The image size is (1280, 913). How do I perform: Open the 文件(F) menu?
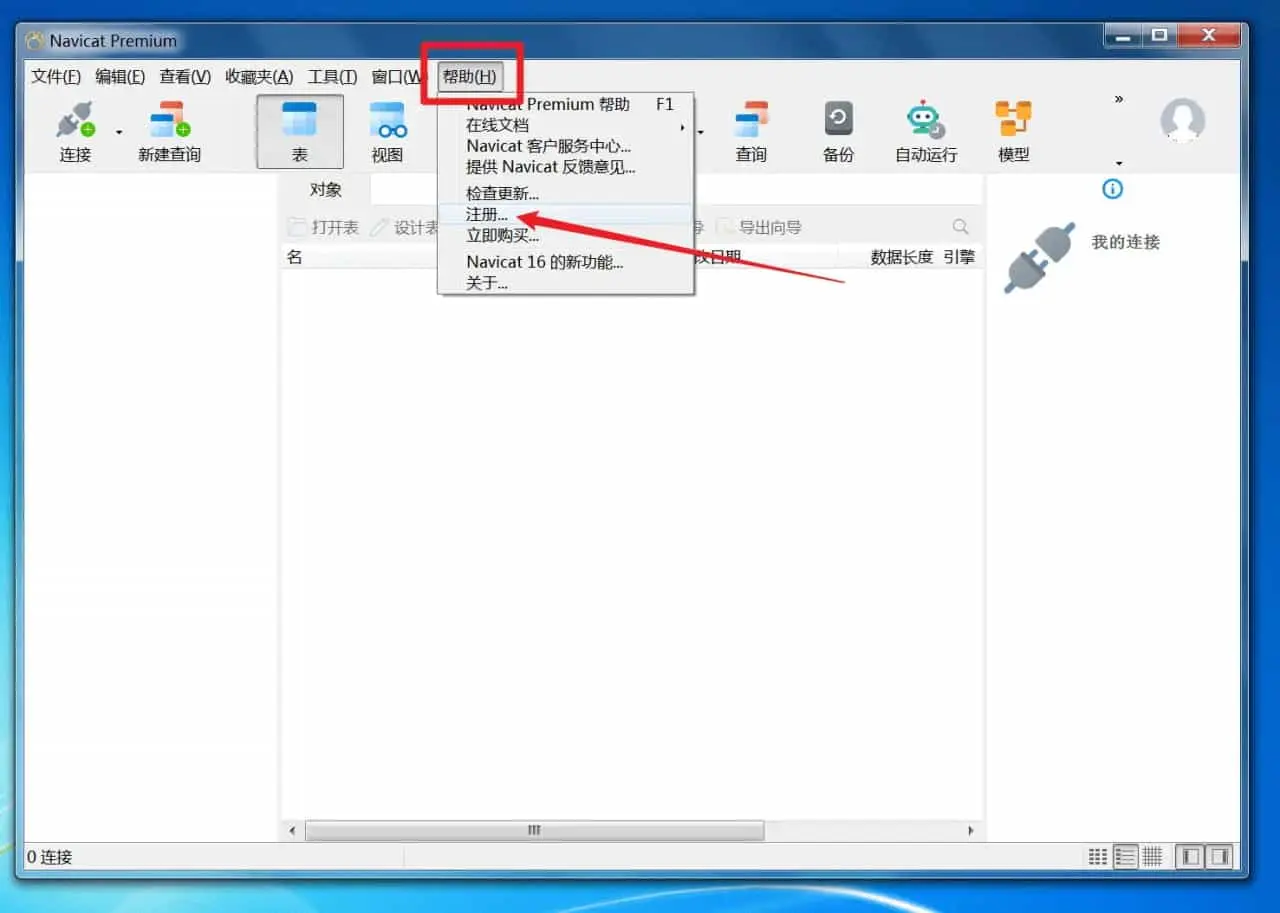55,77
